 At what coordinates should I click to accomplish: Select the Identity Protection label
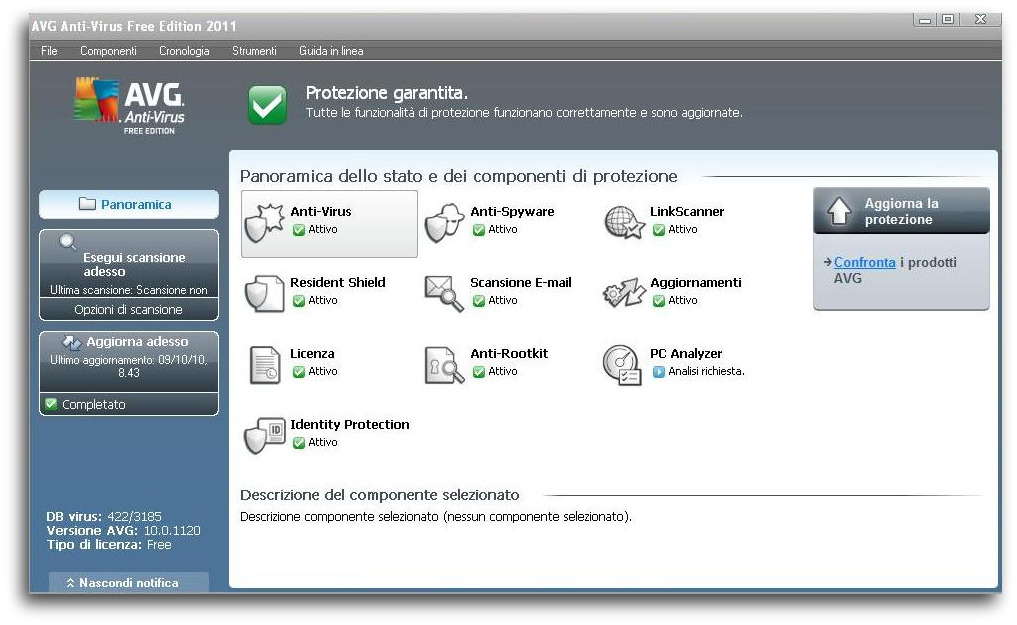[x=350, y=424]
